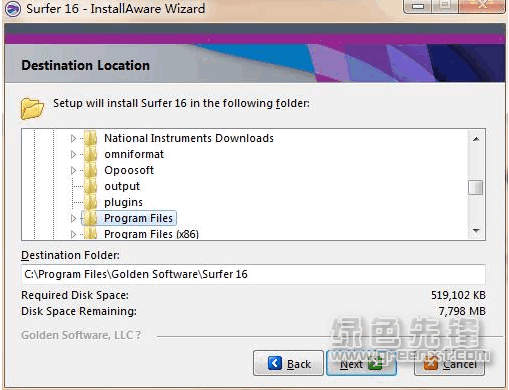509x390 pixels.
Task: Go back with the Back button
Action: [288, 363]
